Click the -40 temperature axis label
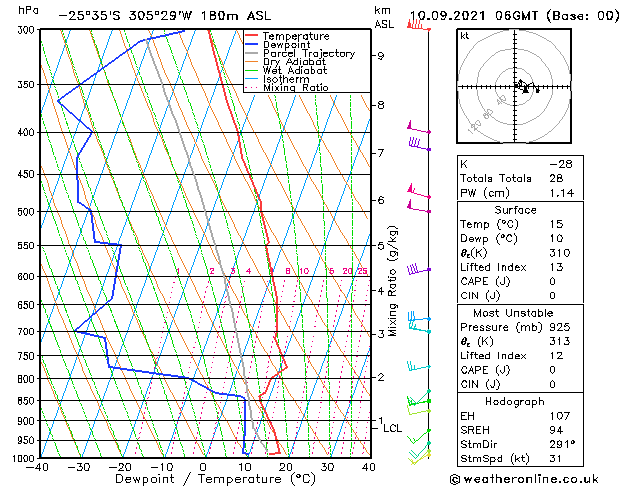Image resolution: width=629 pixels, height=486 pixels. 37,467
